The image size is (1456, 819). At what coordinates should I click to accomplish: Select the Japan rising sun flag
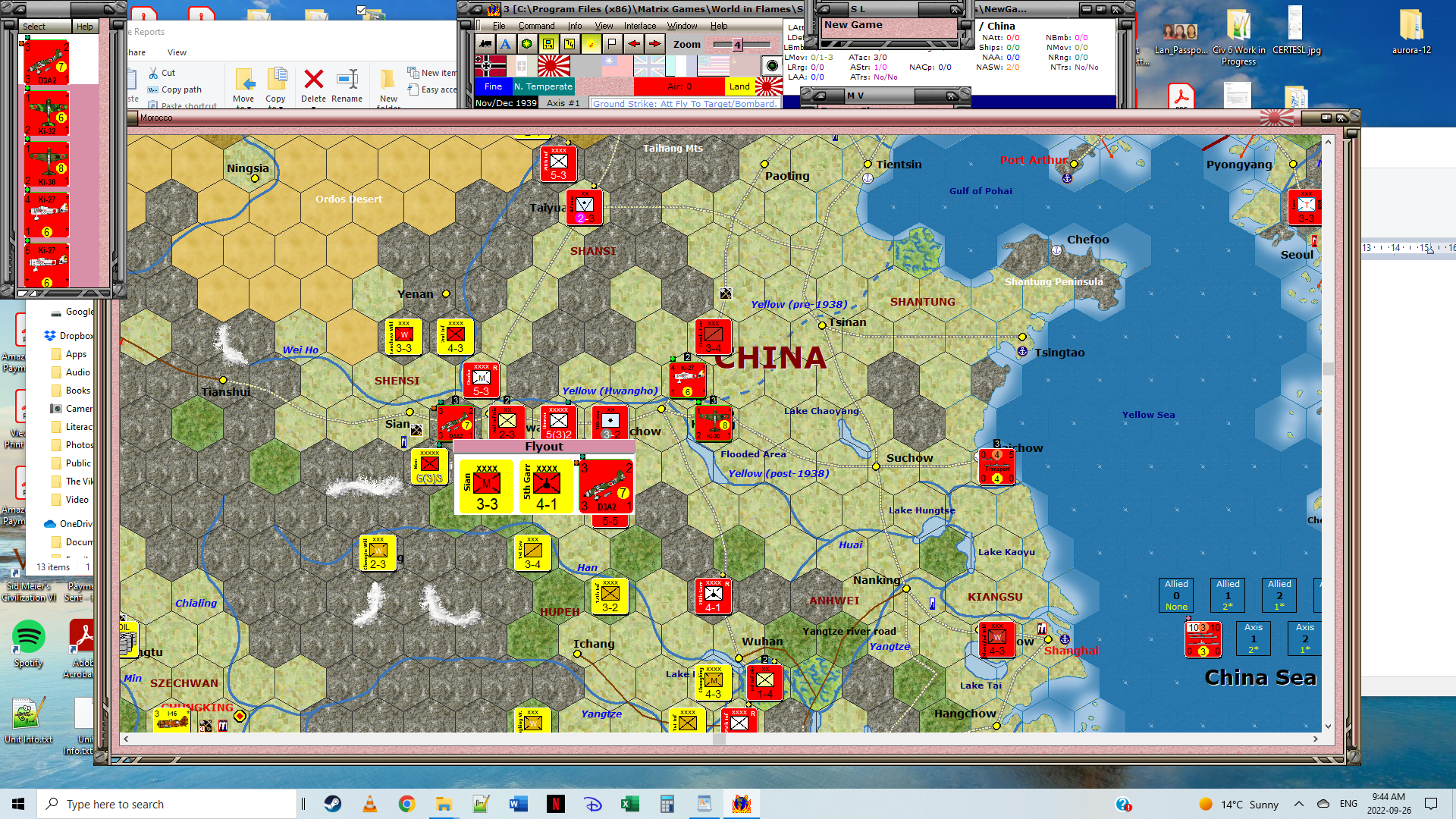click(554, 66)
